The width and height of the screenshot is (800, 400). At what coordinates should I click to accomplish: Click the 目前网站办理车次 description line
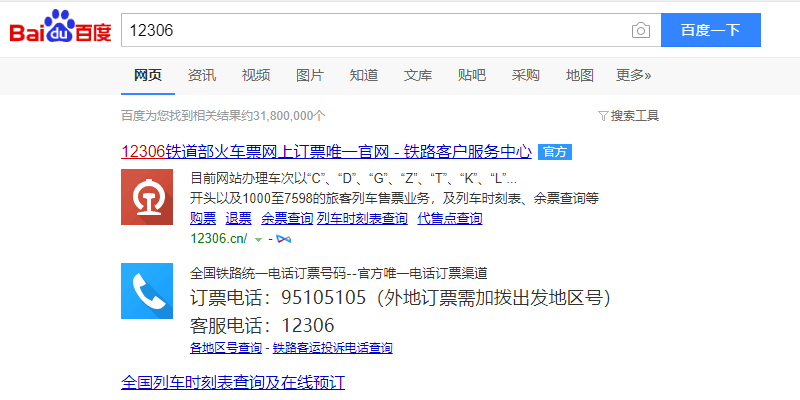pos(354,179)
